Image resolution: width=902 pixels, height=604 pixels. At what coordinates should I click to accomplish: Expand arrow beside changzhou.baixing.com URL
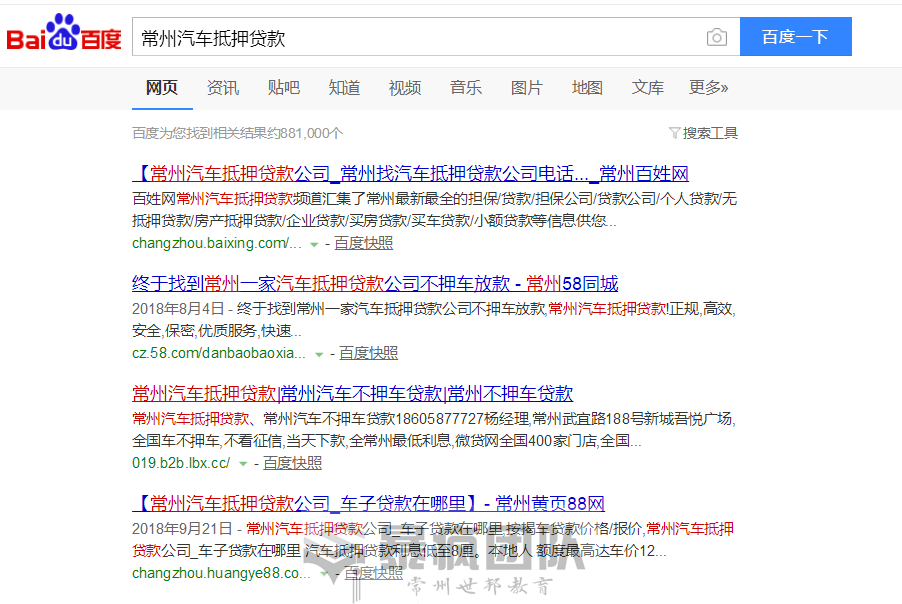[314, 245]
